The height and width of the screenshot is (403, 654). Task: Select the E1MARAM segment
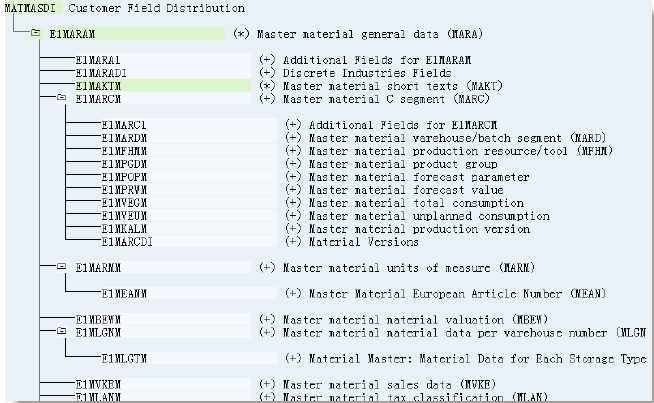73,34
